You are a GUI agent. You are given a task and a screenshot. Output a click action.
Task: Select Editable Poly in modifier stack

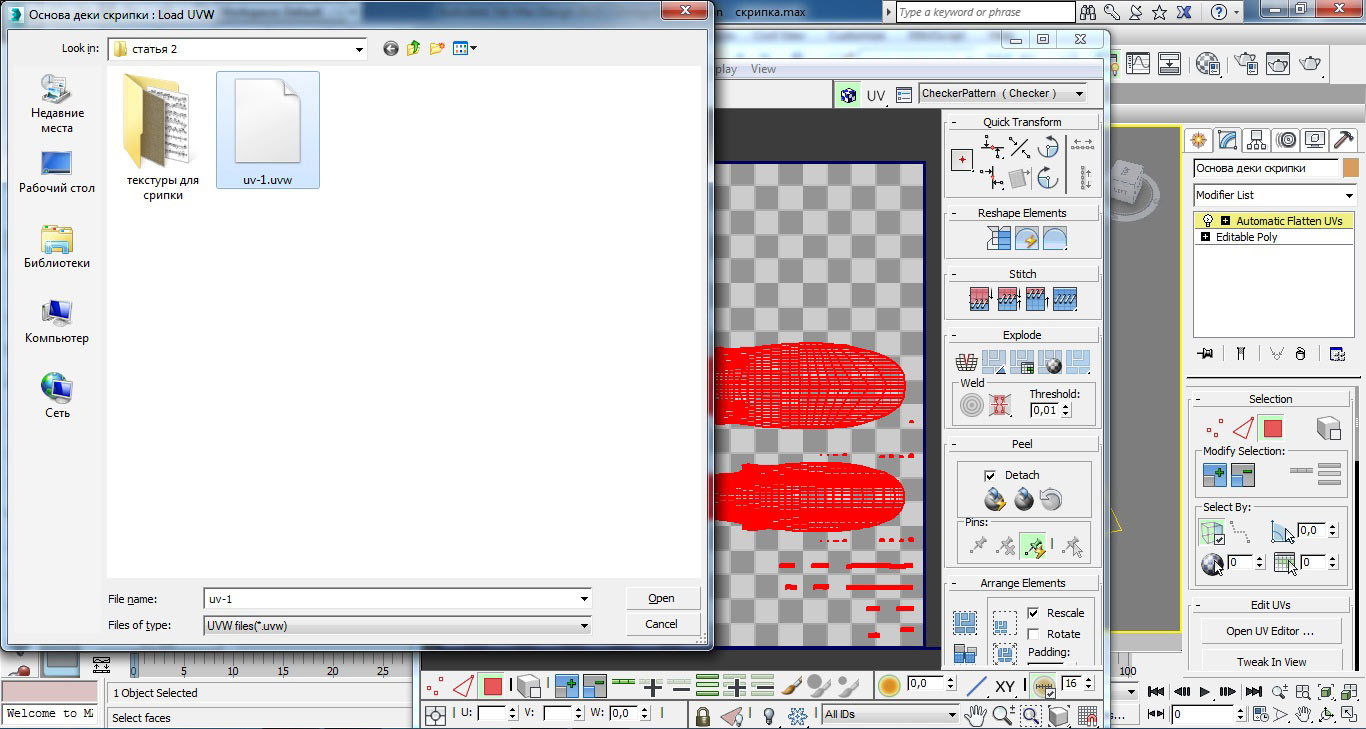pos(1246,237)
